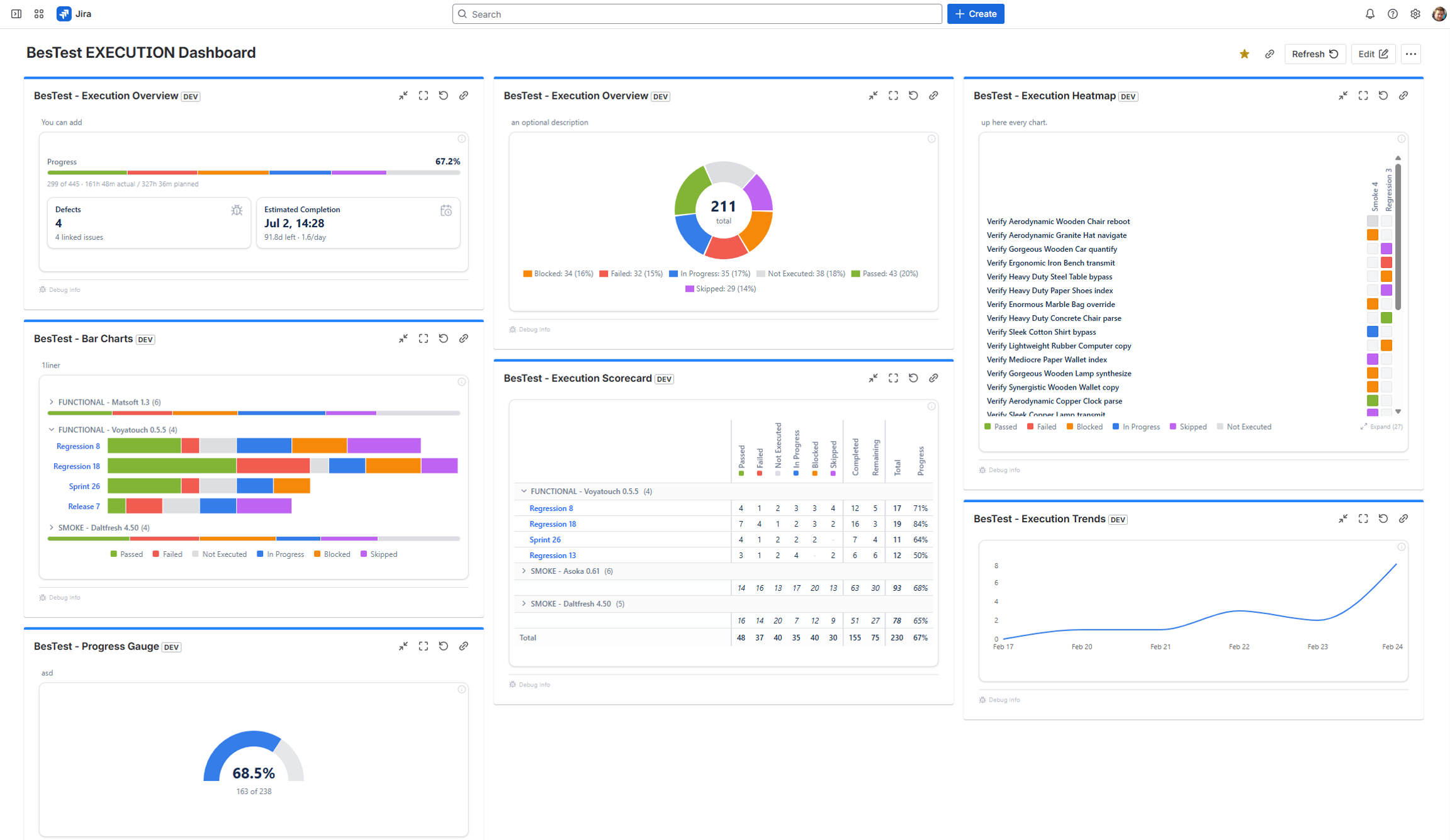Open Regression 8 link in Bar Charts
The width and height of the screenshot is (1450, 840).
pyautogui.click(x=78, y=446)
